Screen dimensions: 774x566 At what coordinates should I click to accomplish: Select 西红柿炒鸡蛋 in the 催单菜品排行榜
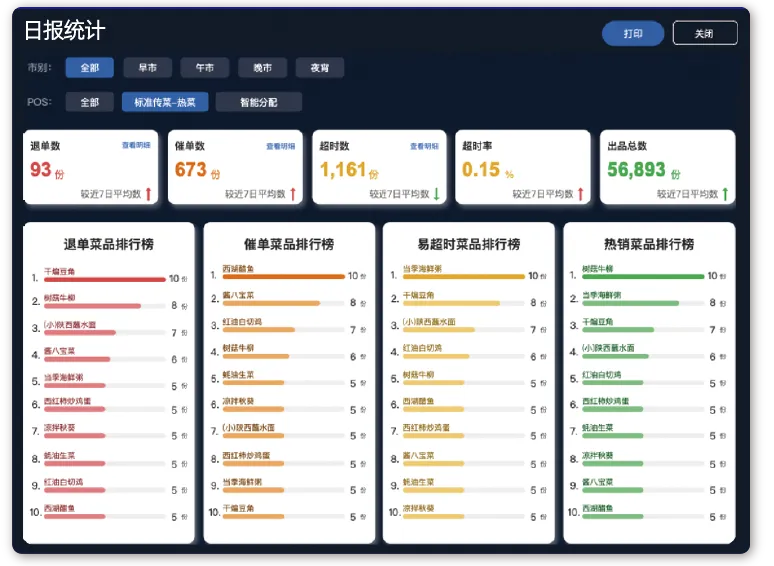[x=246, y=455]
